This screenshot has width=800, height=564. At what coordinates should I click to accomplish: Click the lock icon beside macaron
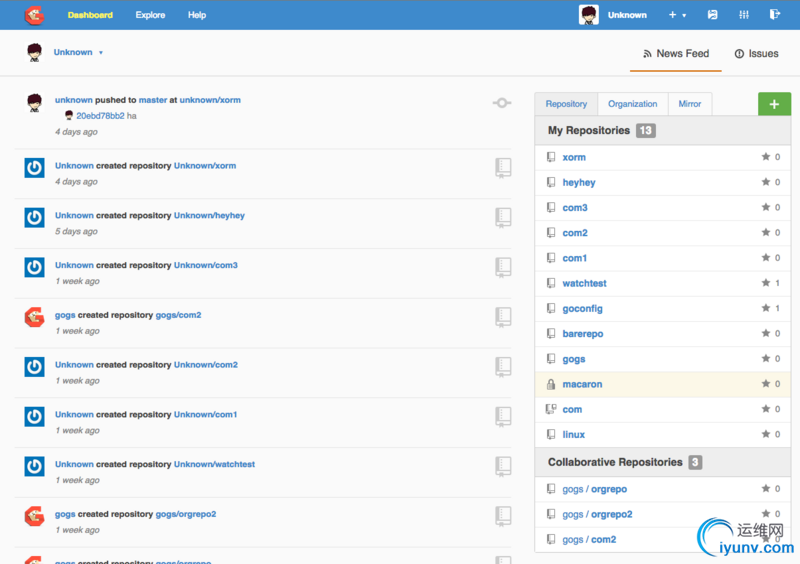pyautogui.click(x=551, y=384)
